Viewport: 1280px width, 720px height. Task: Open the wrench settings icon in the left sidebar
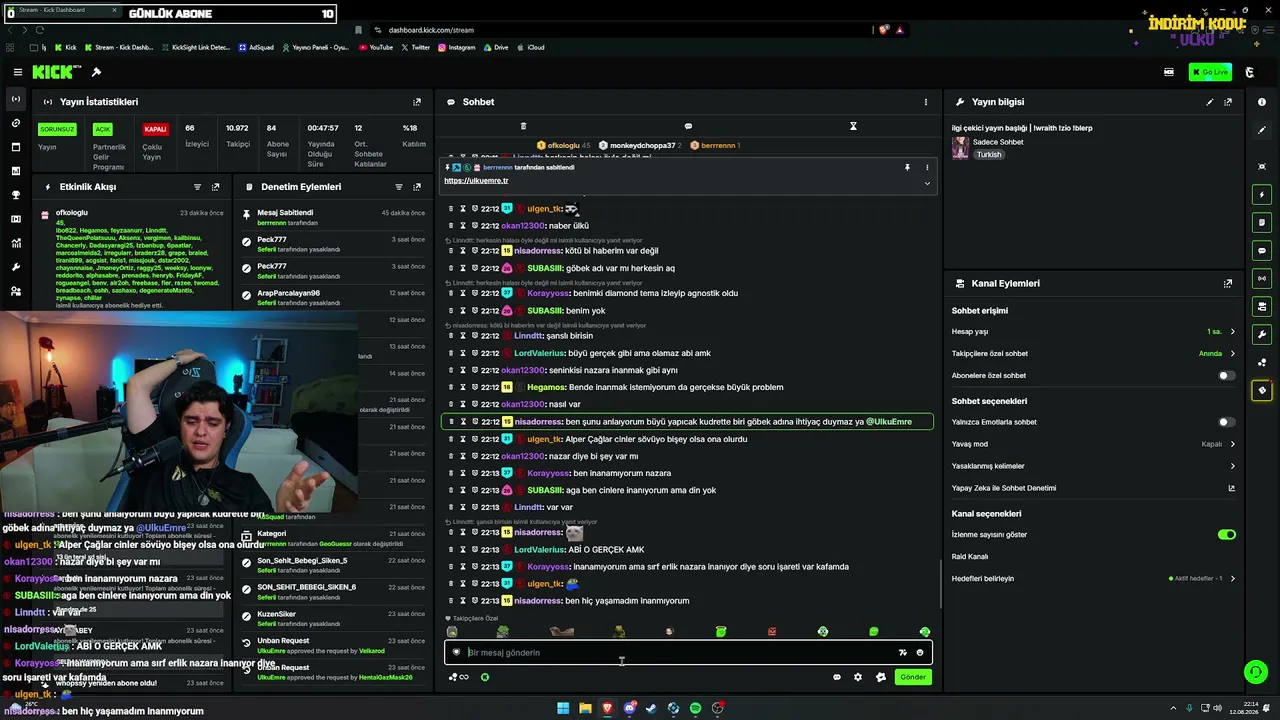click(x=16, y=267)
